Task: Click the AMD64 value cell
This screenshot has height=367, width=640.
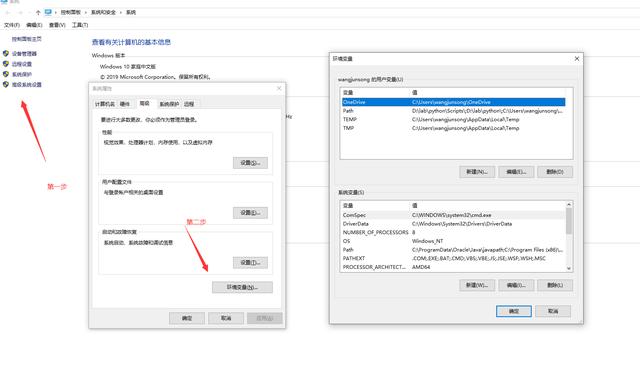Action: point(421,267)
